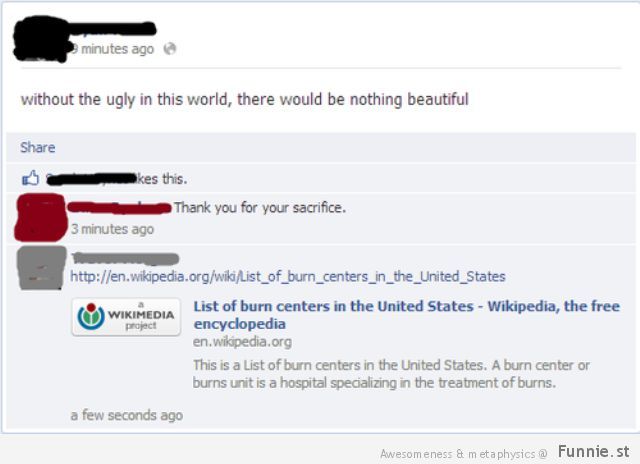
Task: Click the red redacted commenter avatar
Action: click(x=40, y=217)
